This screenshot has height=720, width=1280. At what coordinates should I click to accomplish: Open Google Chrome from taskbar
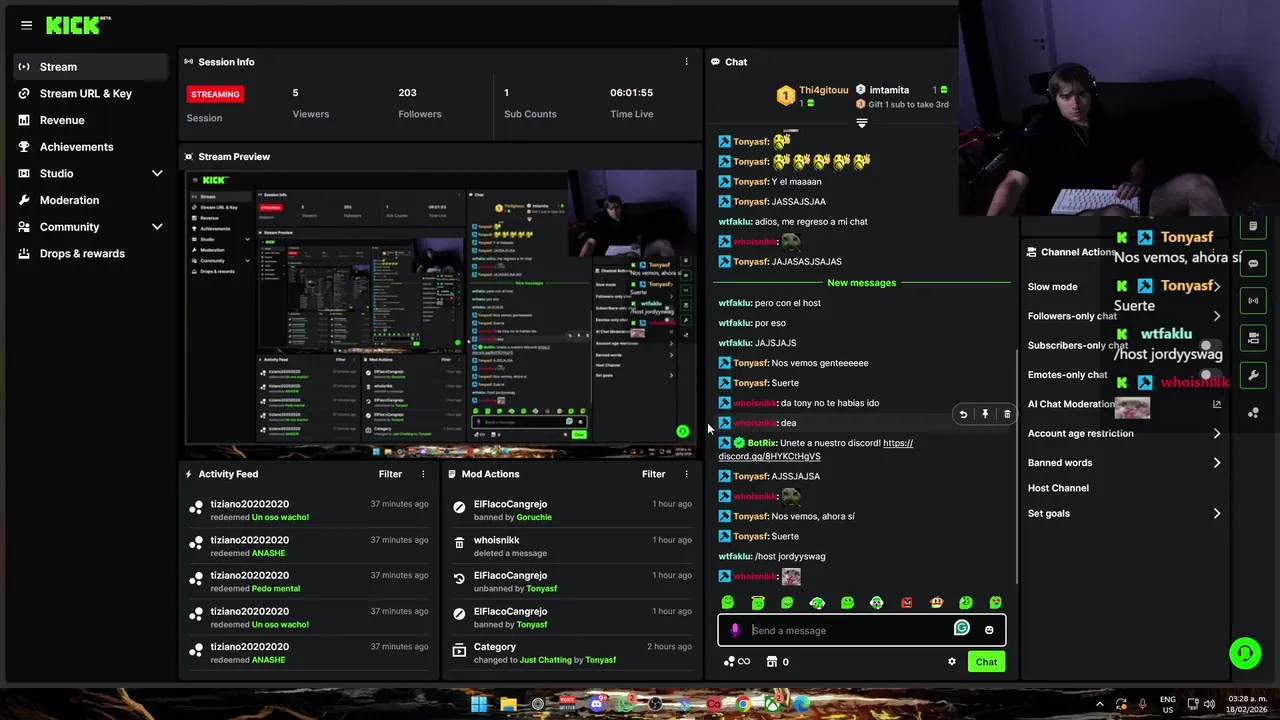pyautogui.click(x=743, y=704)
